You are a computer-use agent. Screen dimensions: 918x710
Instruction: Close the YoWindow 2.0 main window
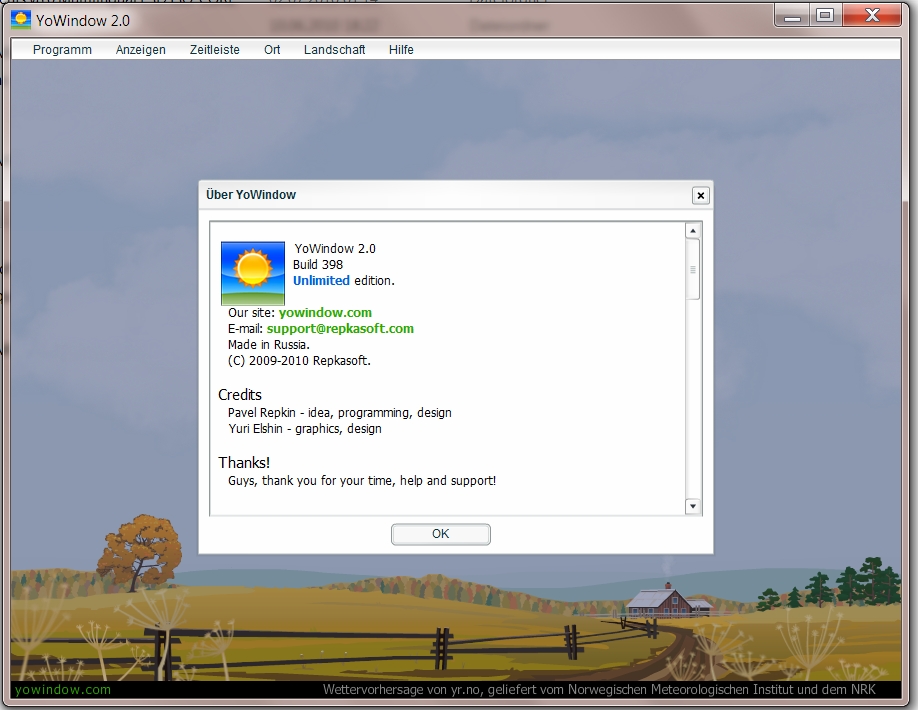[x=872, y=16]
